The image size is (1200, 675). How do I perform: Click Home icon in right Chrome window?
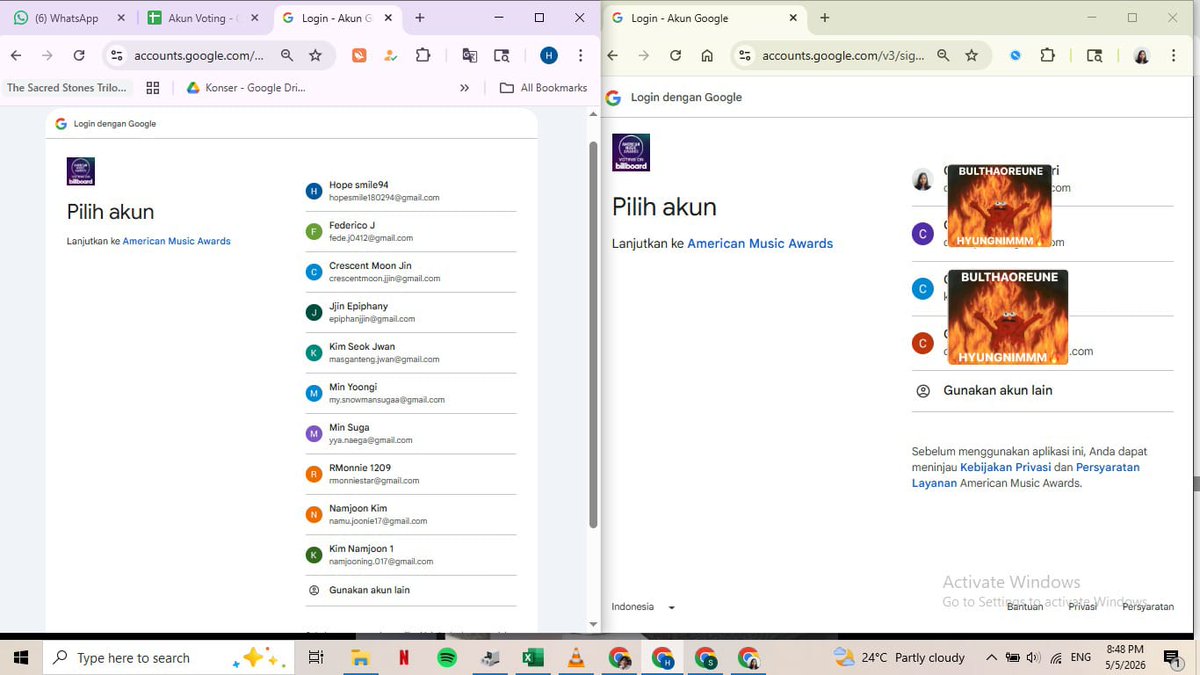707,56
